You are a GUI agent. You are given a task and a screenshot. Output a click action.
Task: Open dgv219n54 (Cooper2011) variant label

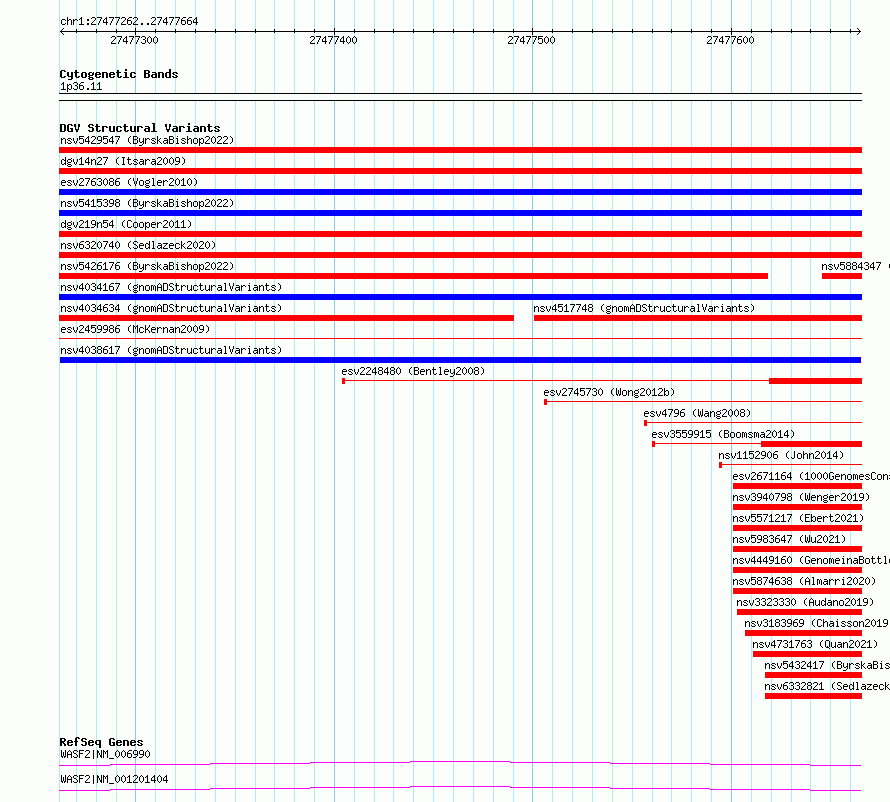[126, 224]
